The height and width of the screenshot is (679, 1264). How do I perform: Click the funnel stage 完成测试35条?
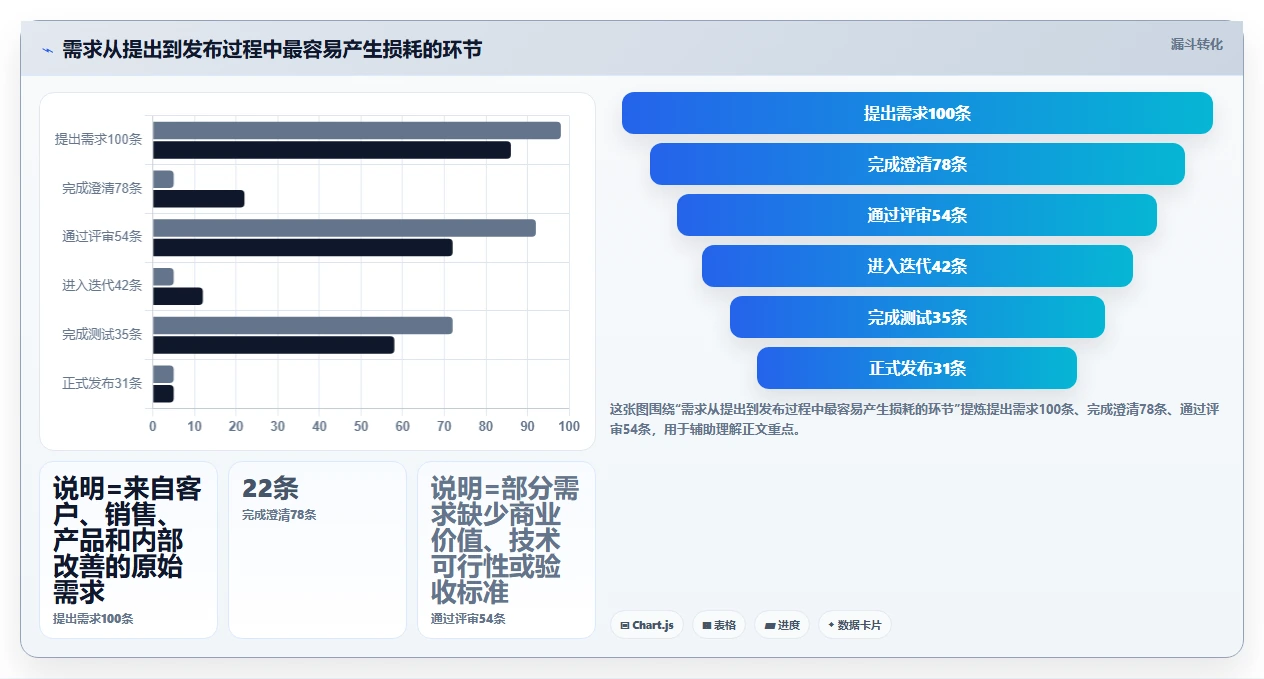[x=917, y=317]
